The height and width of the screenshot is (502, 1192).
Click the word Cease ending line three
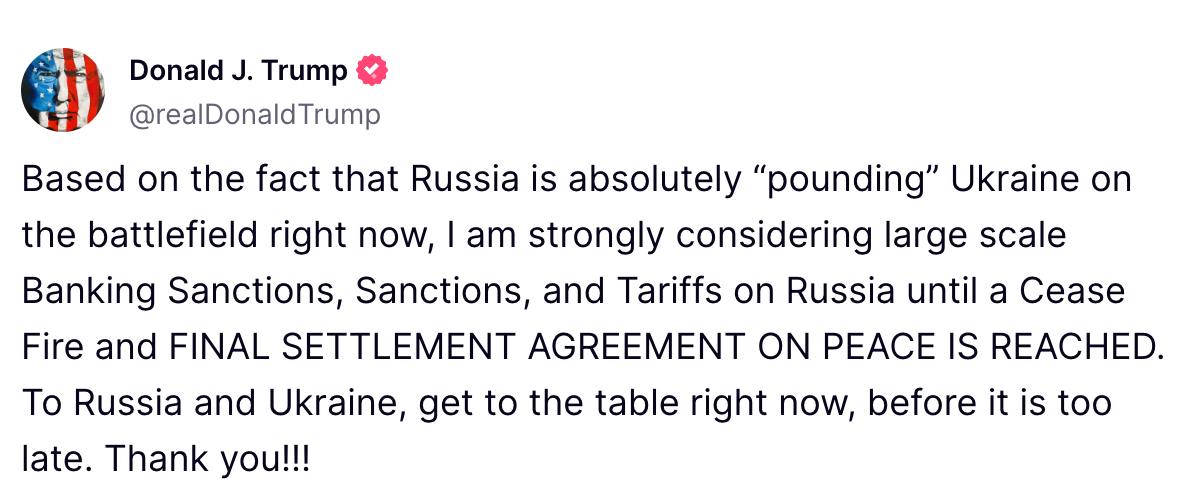(x=1072, y=292)
